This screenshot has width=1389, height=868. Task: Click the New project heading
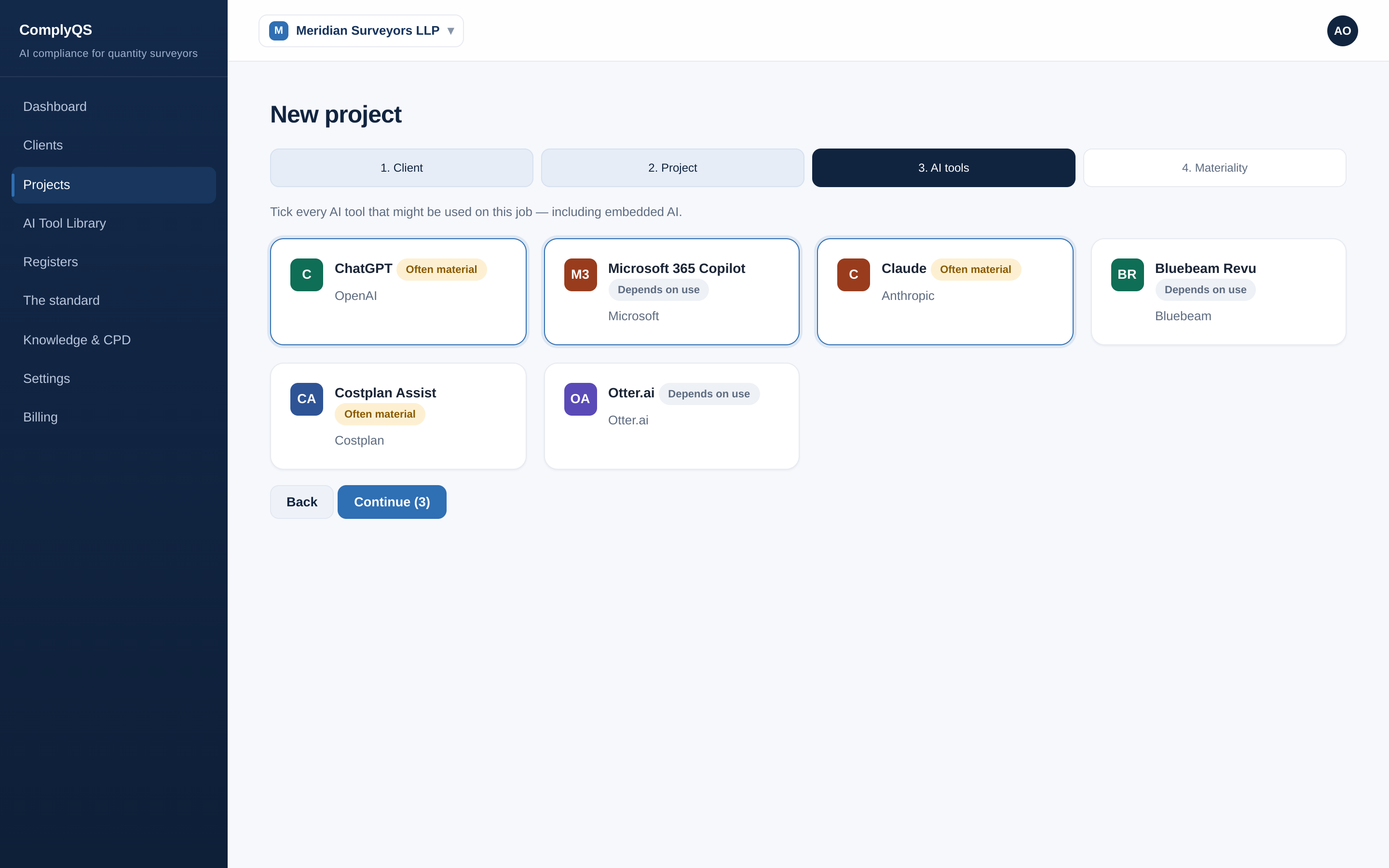pyautogui.click(x=336, y=114)
